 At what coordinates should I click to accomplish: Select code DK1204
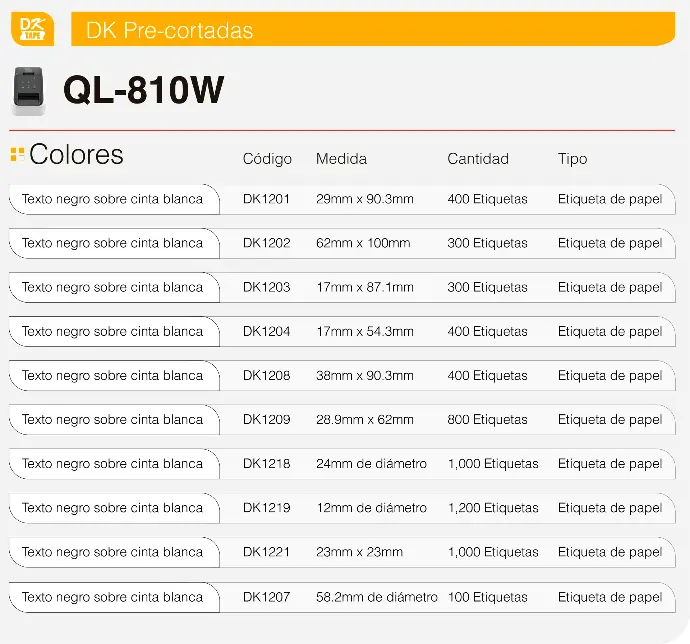tap(267, 331)
